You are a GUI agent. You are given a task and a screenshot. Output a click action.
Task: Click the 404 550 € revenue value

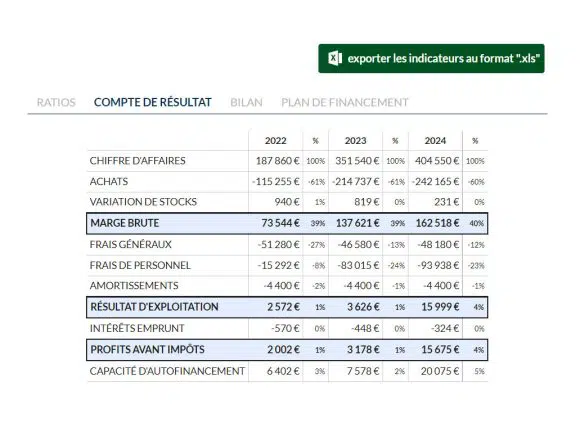(x=437, y=161)
